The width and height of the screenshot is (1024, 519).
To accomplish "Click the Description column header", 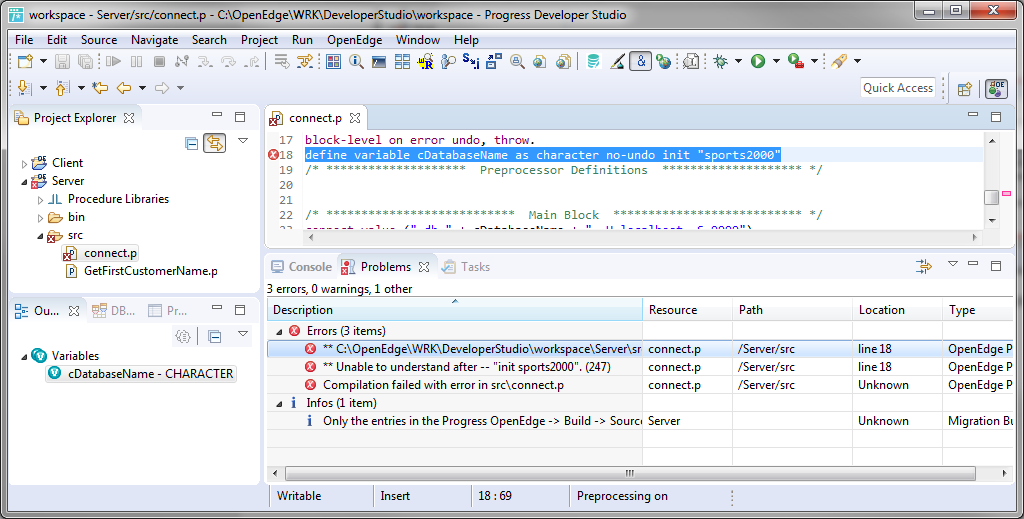I will point(455,310).
